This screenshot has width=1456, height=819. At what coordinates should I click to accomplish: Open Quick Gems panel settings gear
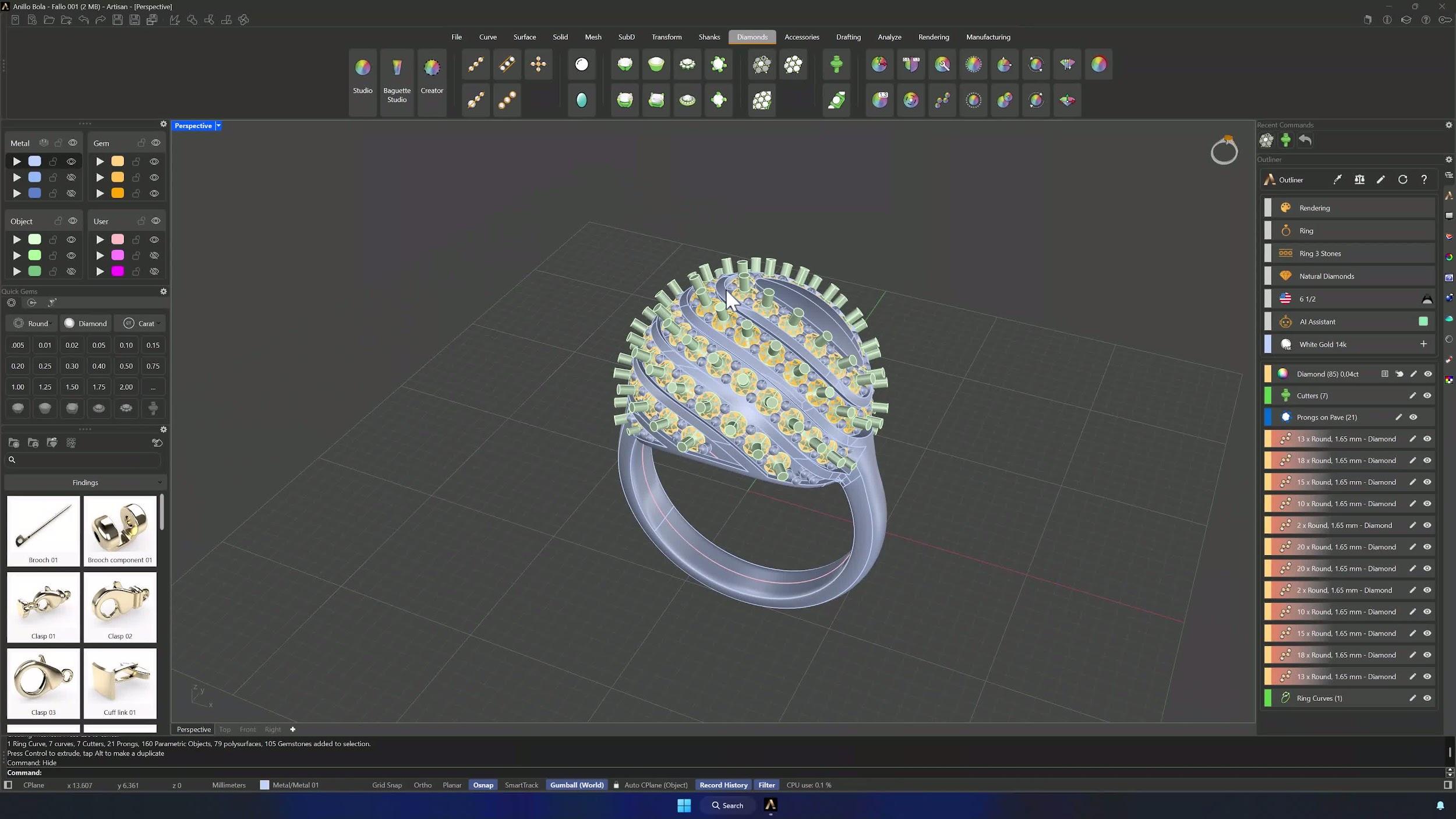click(164, 291)
